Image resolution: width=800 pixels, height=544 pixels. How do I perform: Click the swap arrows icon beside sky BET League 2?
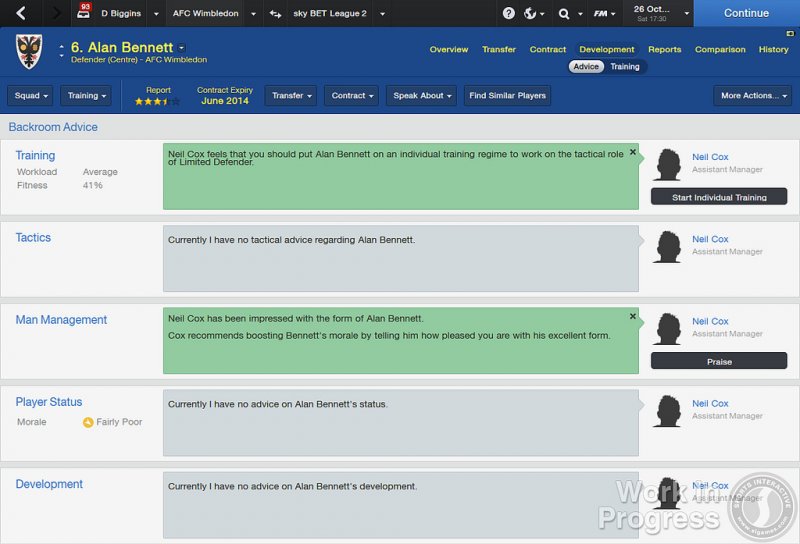pyautogui.click(x=276, y=13)
